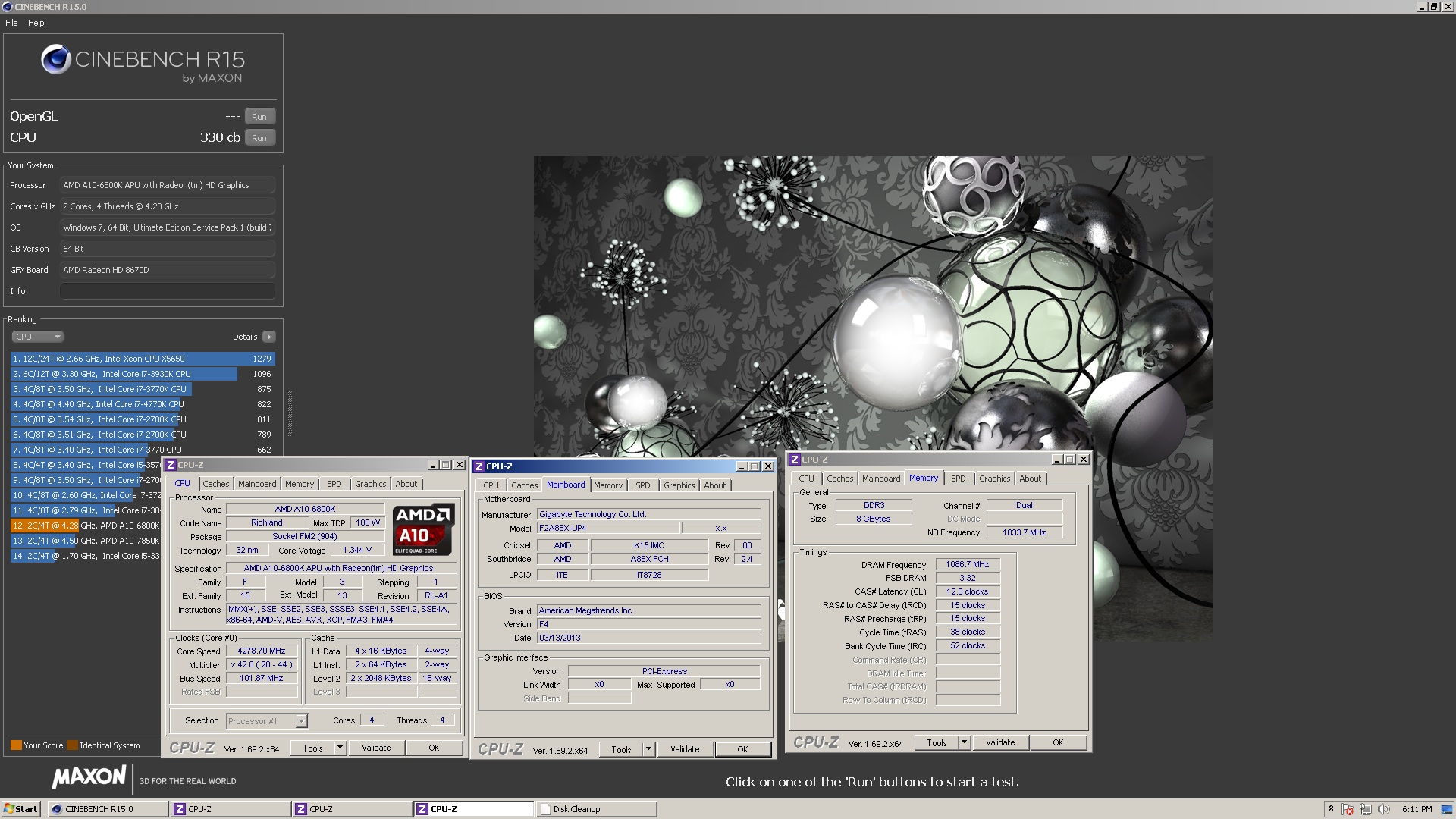Select ranking row Intel Core i7-4770K
Image resolution: width=1456 pixels, height=819 pixels.
coord(143,404)
